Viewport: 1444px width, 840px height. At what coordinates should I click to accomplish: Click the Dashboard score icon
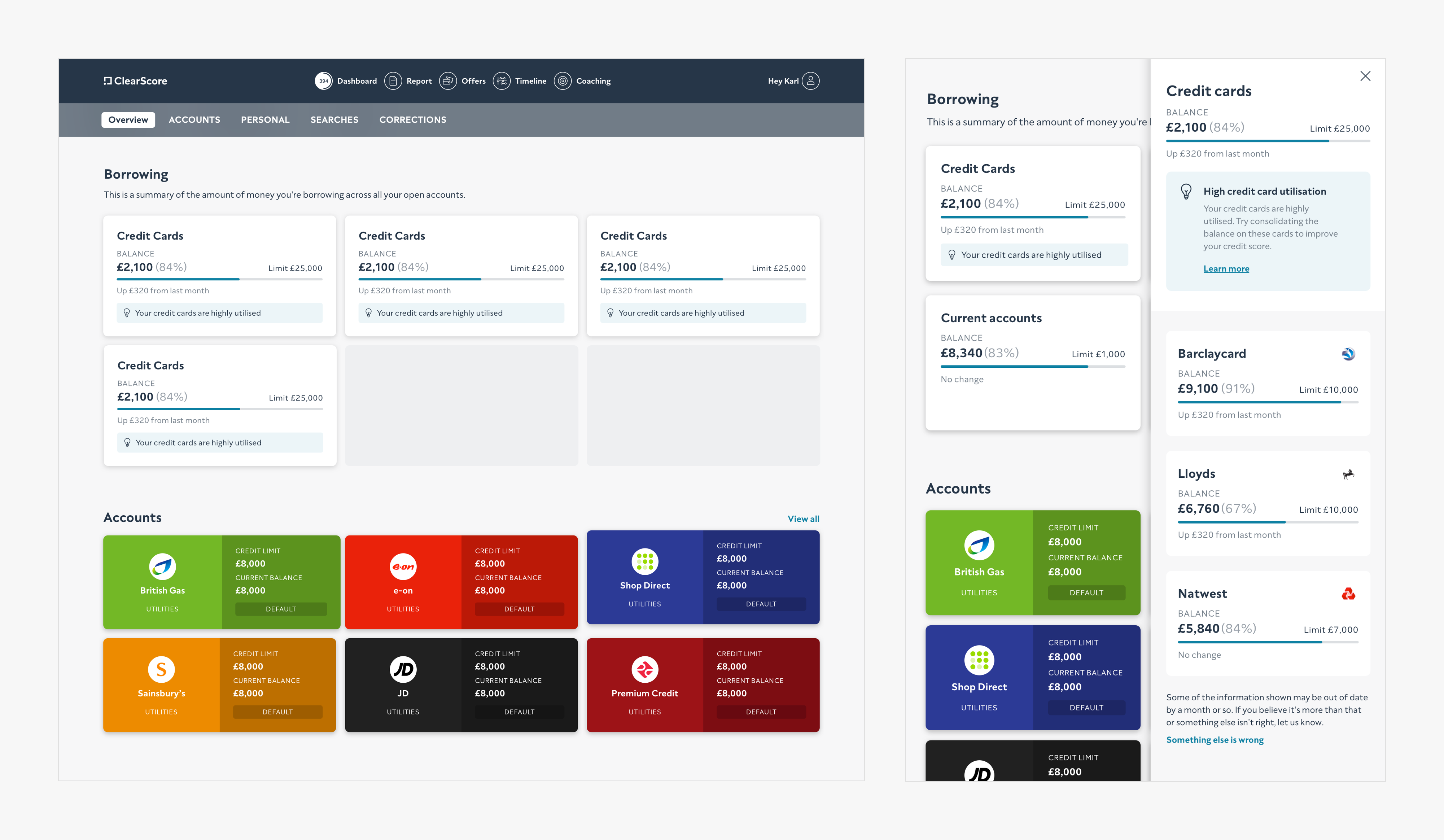coord(323,81)
